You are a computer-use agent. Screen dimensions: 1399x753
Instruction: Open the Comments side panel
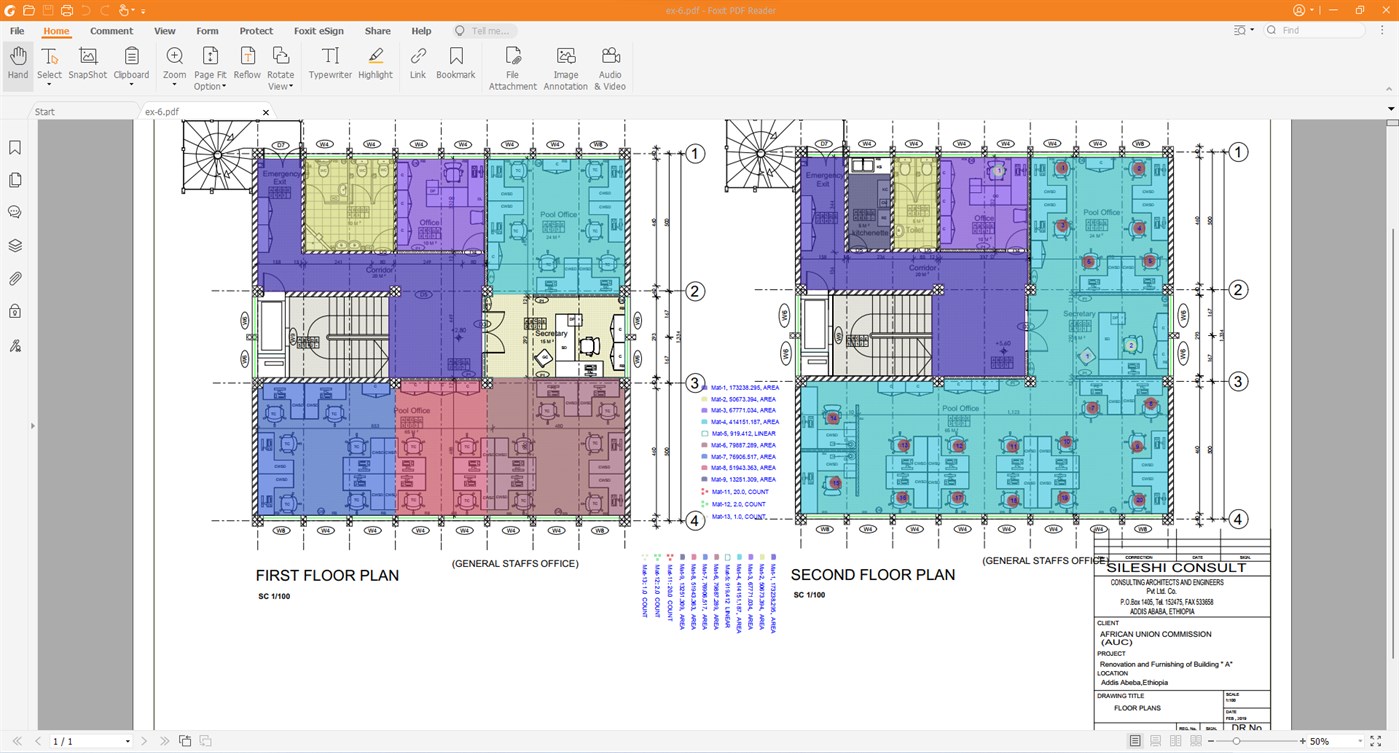pyautogui.click(x=15, y=212)
